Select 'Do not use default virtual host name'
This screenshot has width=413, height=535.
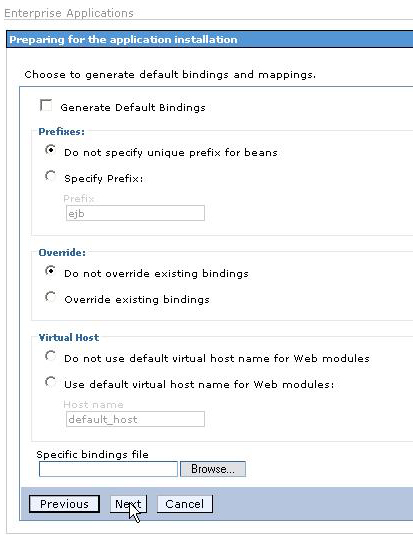click(50, 356)
